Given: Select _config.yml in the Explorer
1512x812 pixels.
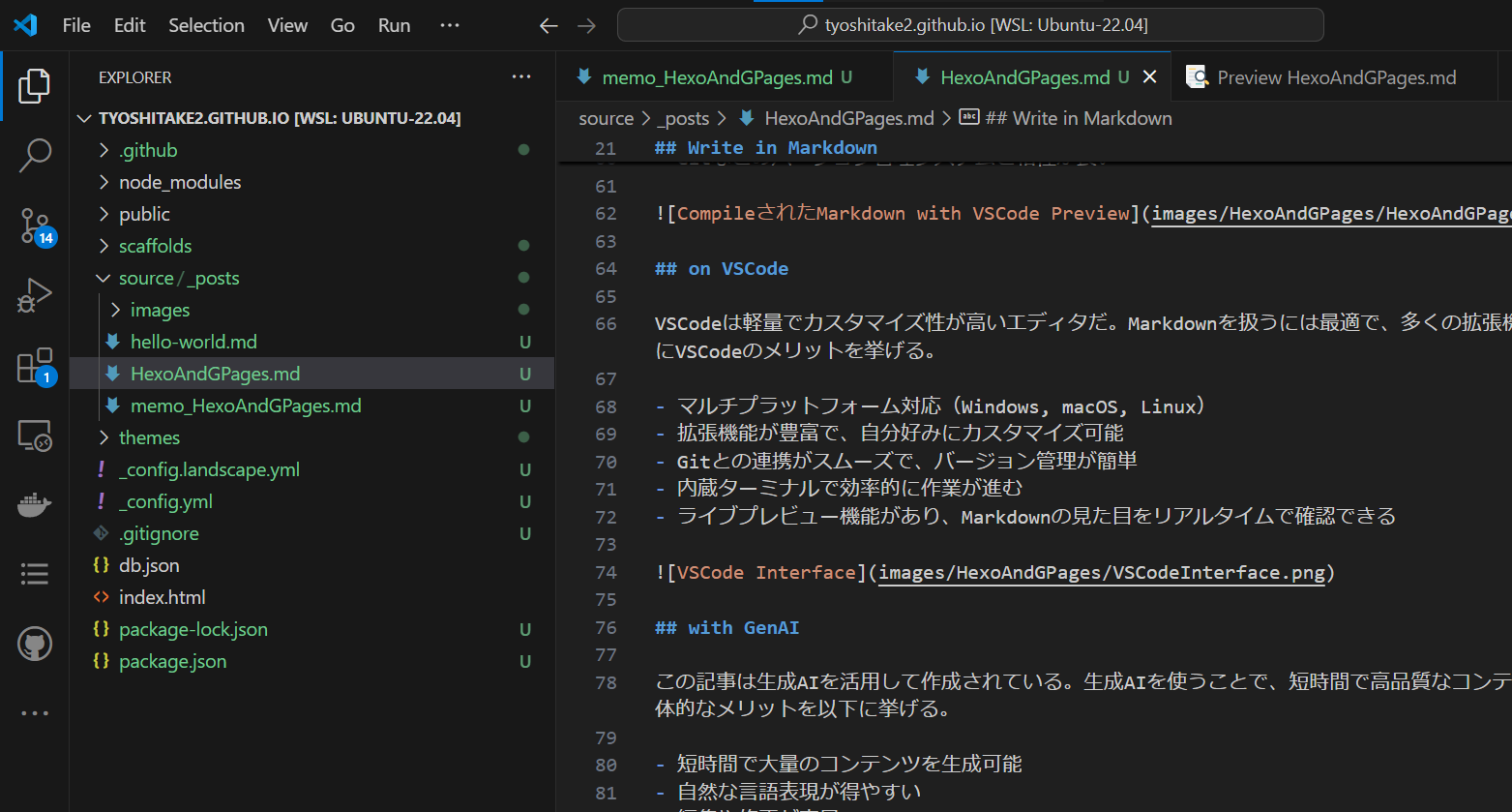Looking at the screenshot, I should 163,501.
